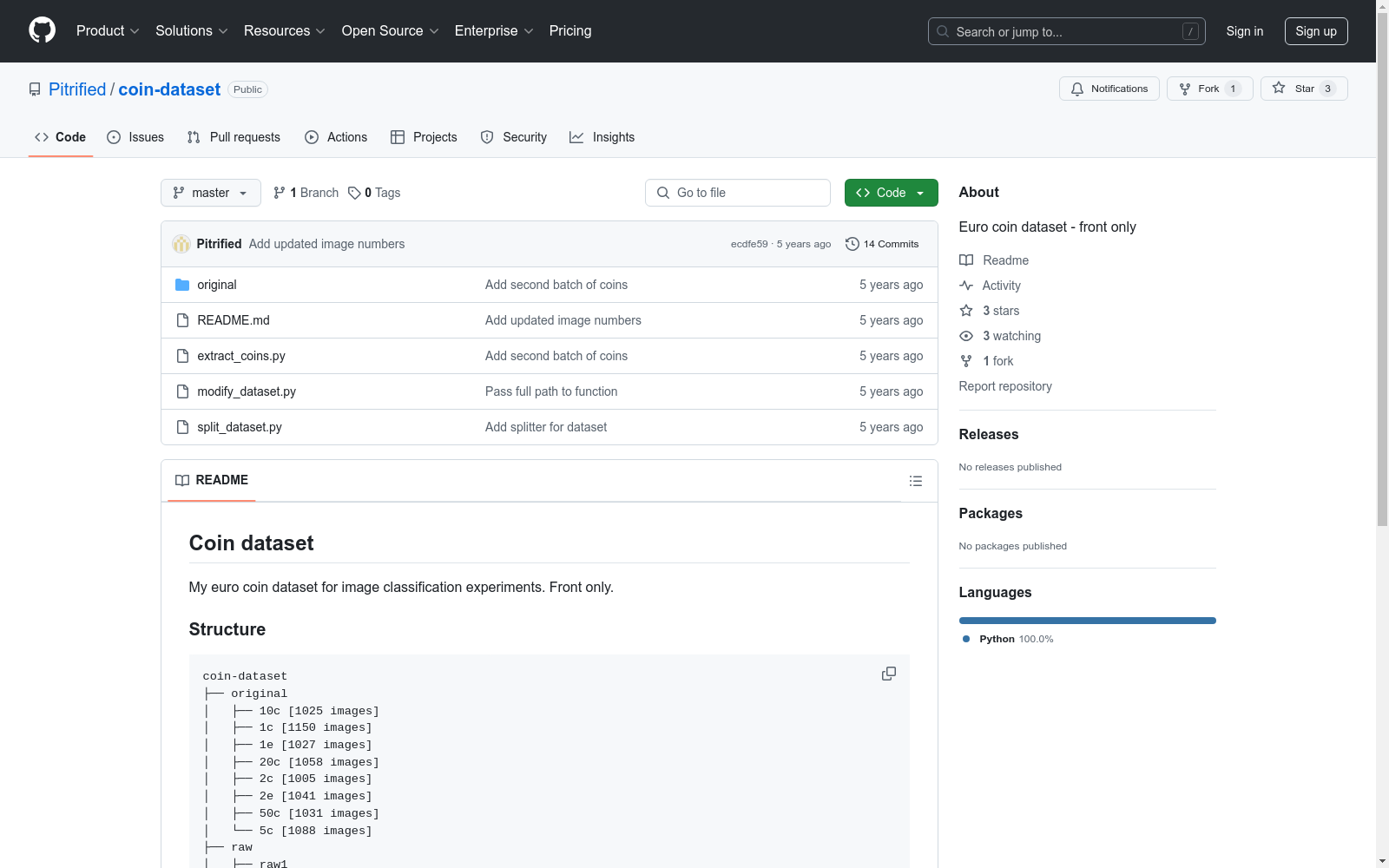
Task: Select the README tab in file viewer
Action: click(x=212, y=480)
